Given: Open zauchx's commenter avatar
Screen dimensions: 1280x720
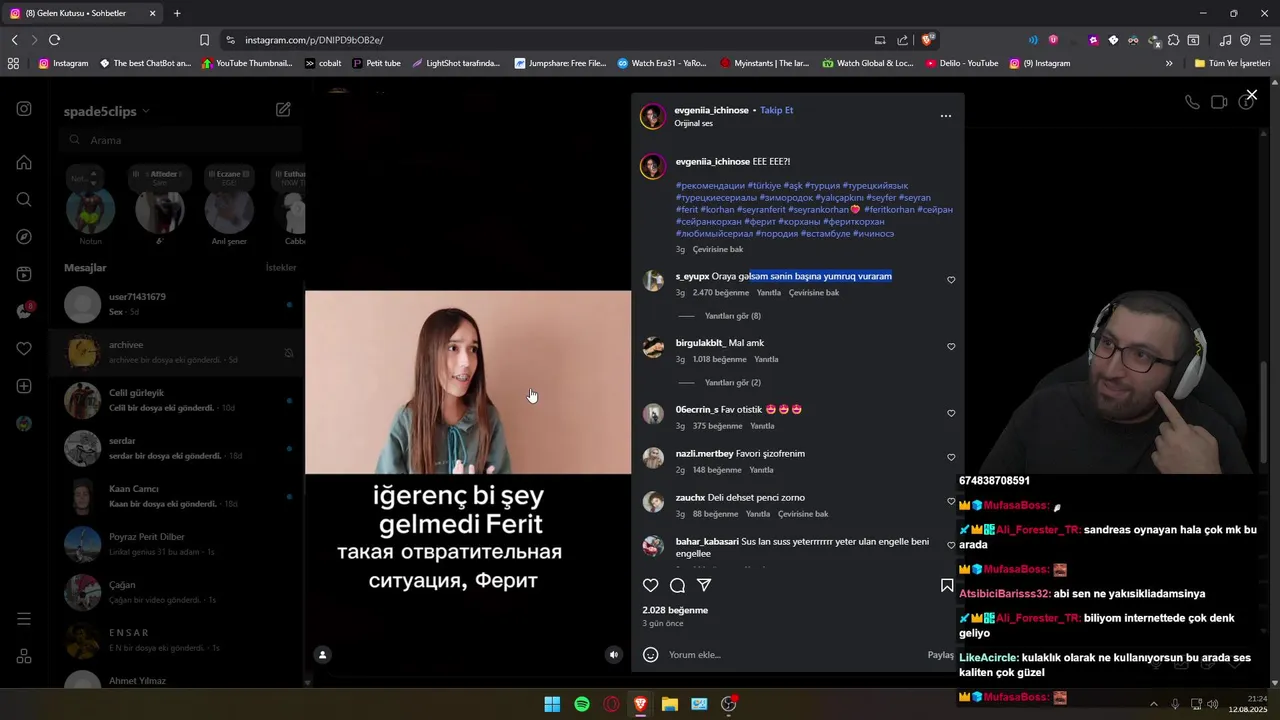Looking at the screenshot, I should click(x=653, y=502).
